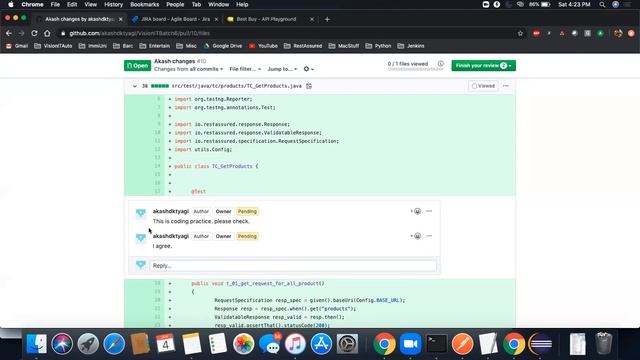The image size is (640, 360).
Task: Add reaction to the 'I agree.' comment
Action: [x=416, y=236]
